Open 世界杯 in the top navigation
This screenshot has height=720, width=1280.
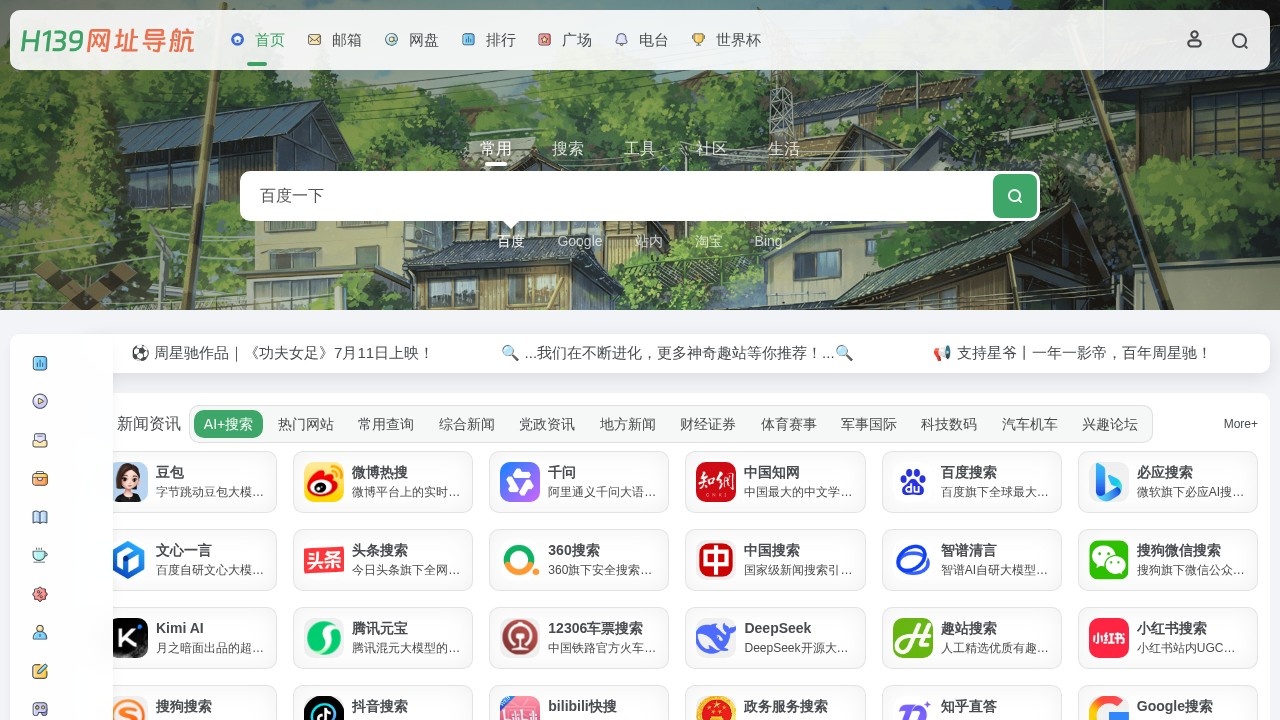point(727,40)
